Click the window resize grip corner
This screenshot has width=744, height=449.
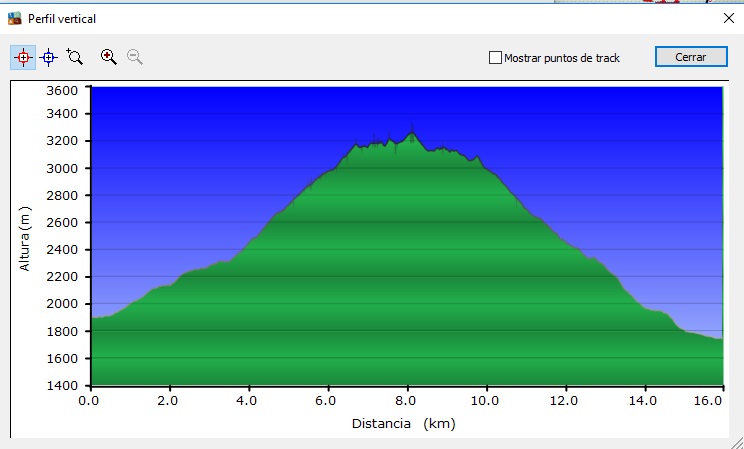coord(737,442)
